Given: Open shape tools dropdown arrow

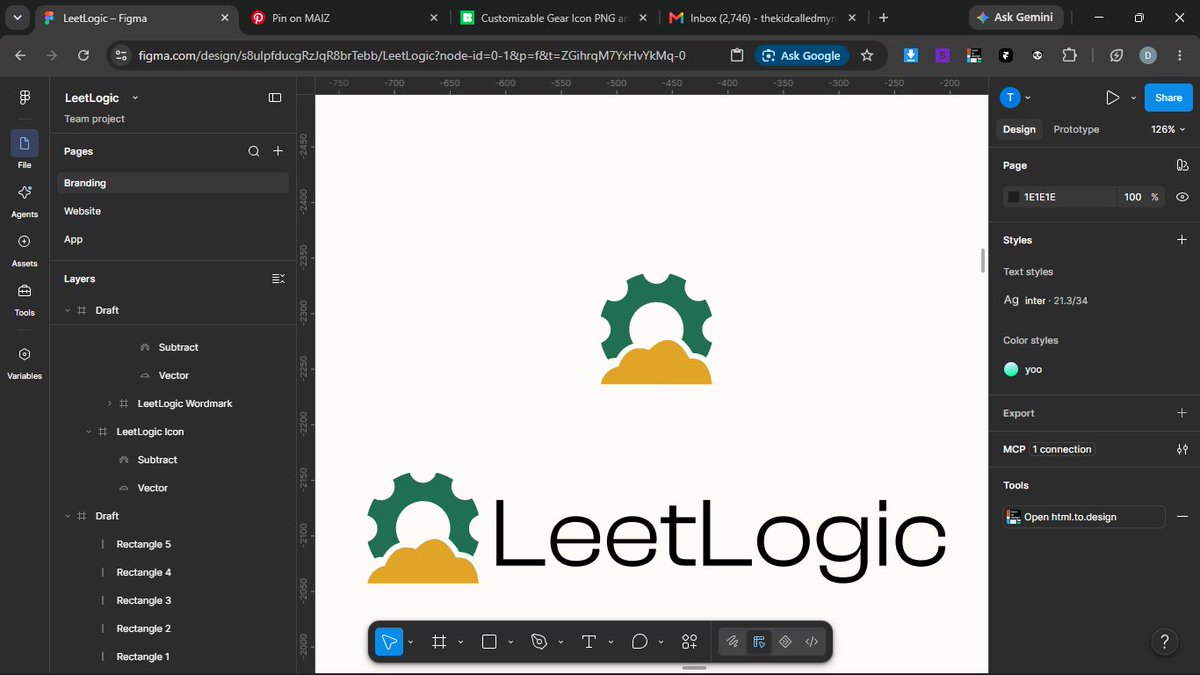Looking at the screenshot, I should tap(510, 642).
